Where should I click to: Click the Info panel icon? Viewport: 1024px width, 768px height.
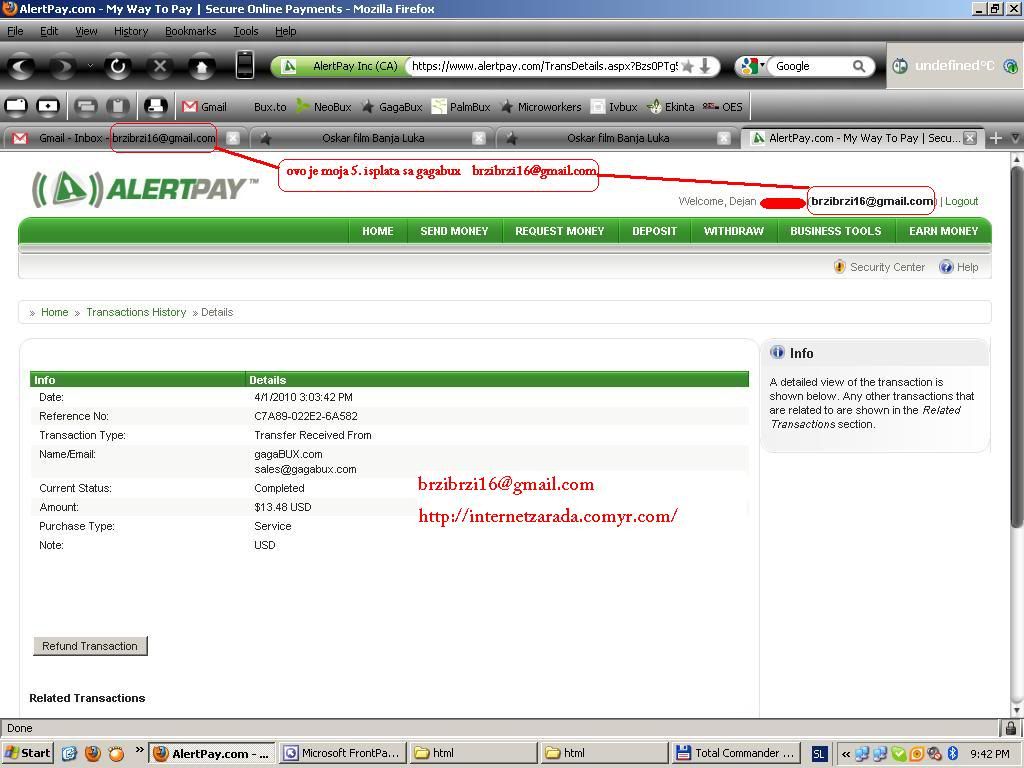pos(777,352)
